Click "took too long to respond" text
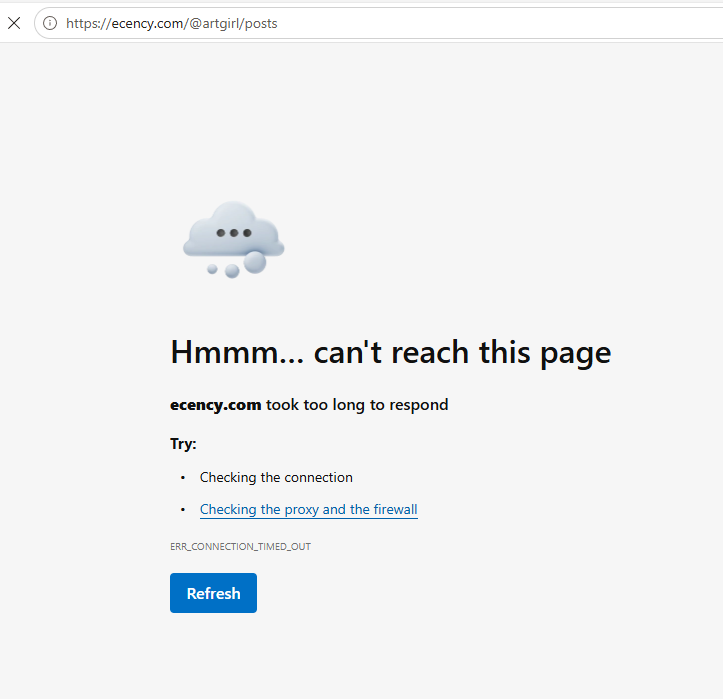 click(x=357, y=405)
